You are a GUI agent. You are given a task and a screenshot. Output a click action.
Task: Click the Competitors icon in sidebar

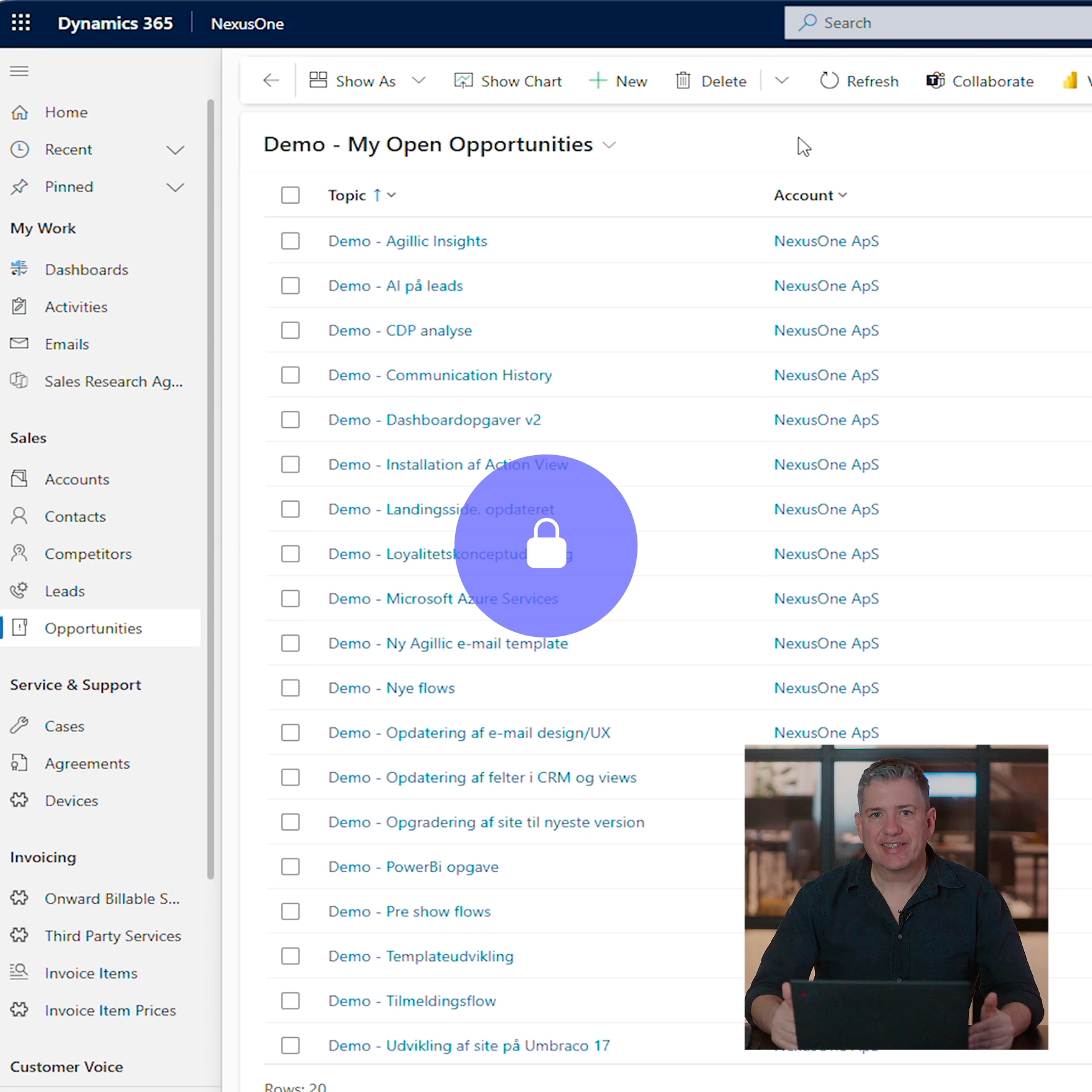[20, 553]
